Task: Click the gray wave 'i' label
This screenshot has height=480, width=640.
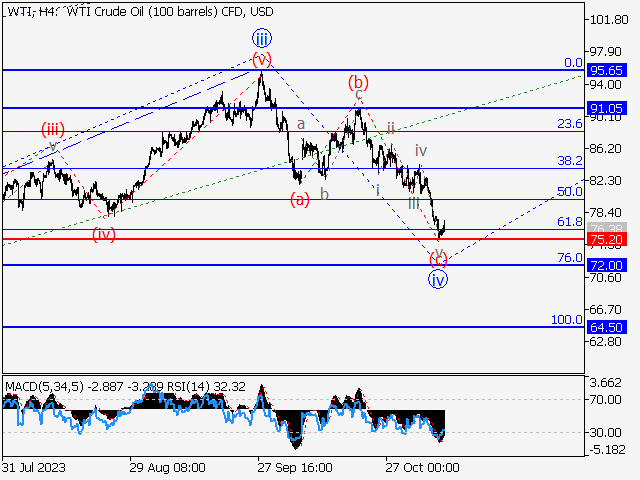Action: coord(378,189)
